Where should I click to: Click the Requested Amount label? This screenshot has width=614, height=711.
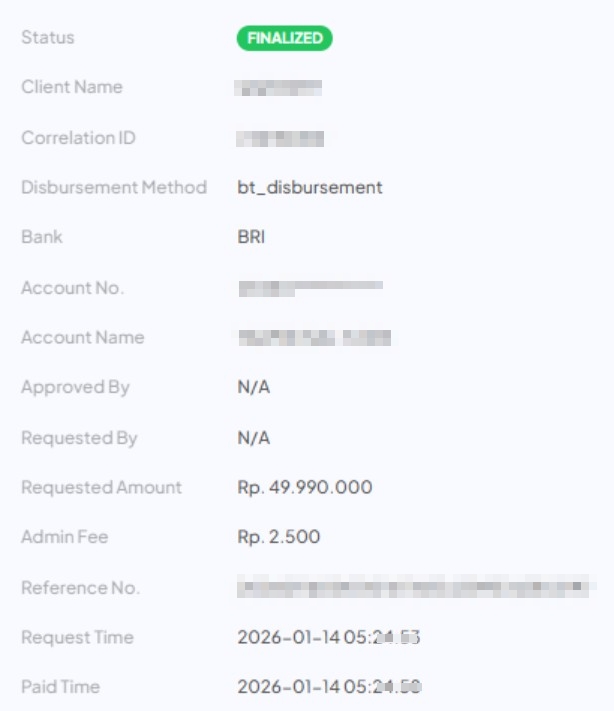point(102,488)
